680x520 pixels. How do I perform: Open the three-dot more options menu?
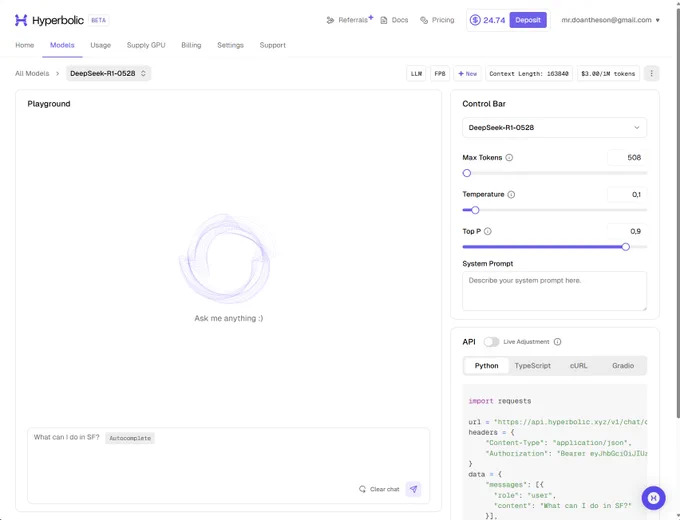pyautogui.click(x=651, y=74)
